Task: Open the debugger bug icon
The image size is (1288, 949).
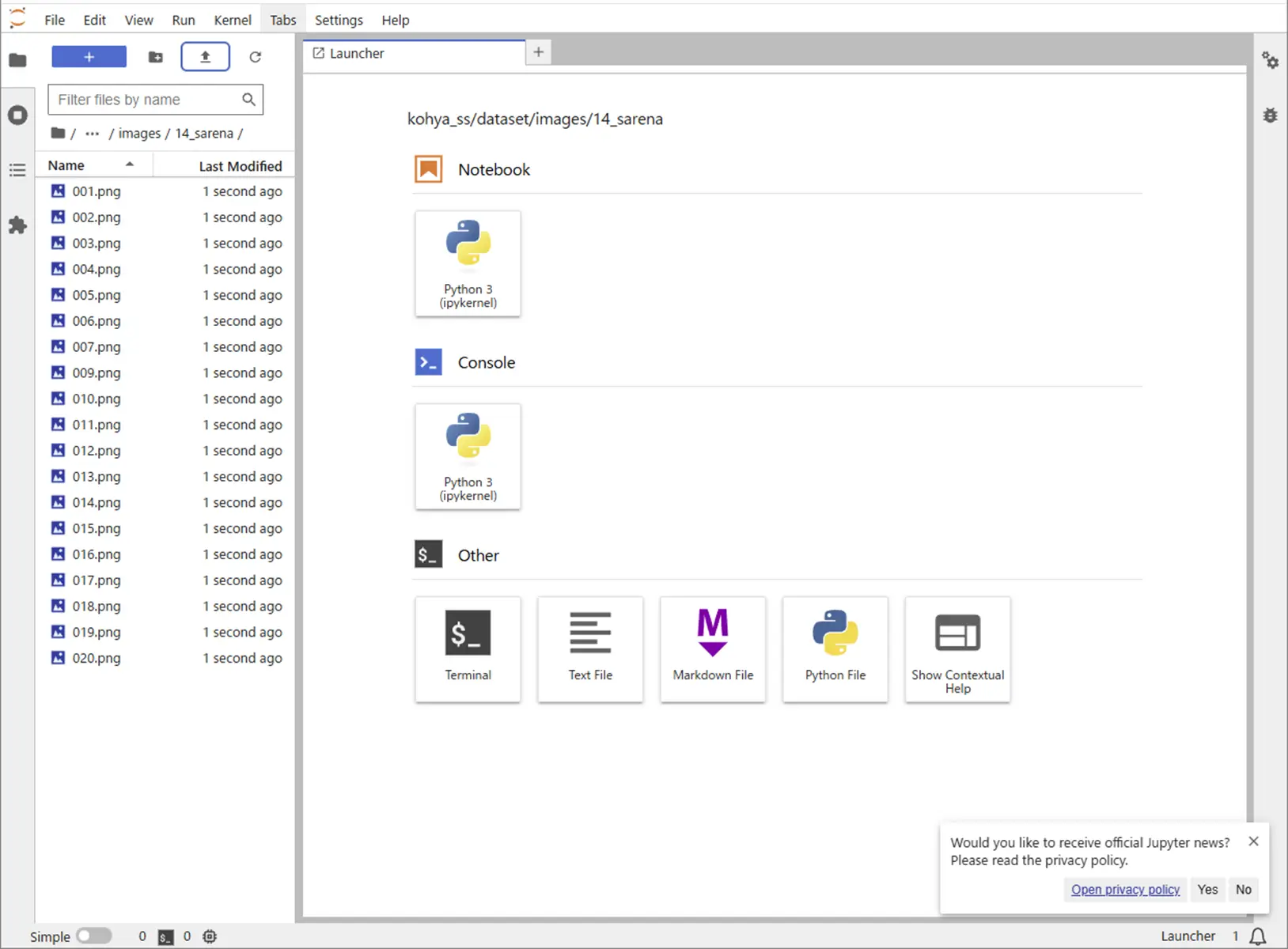Action: tap(1270, 115)
